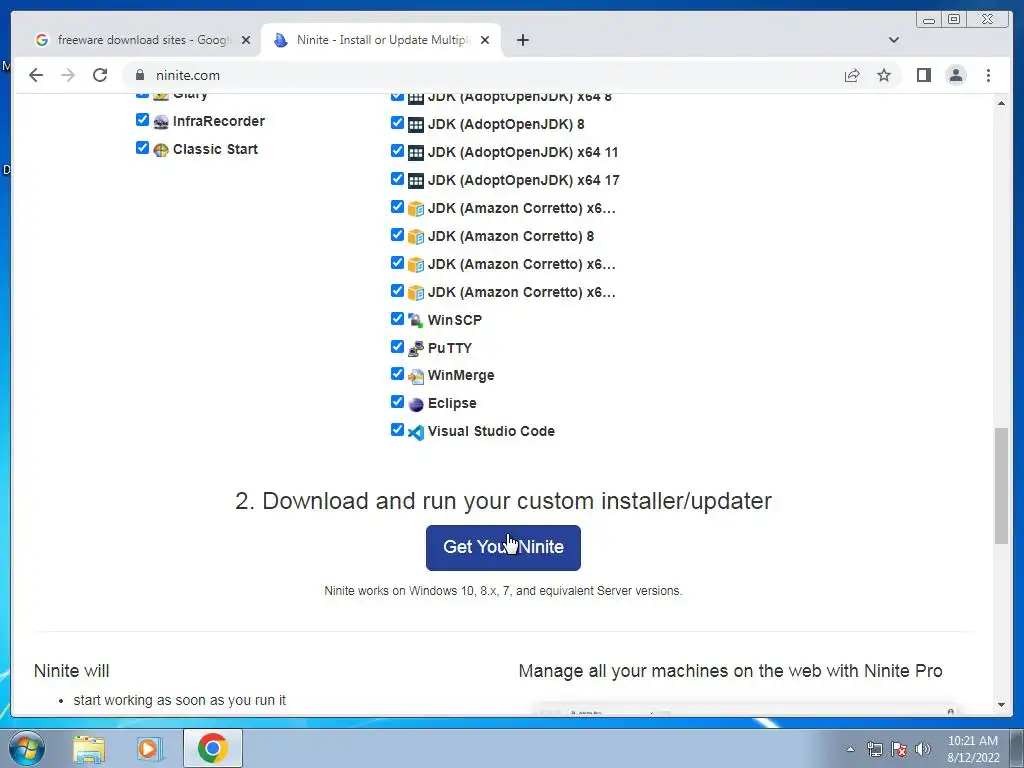The height and width of the screenshot is (768, 1024).
Task: Click the JDK (AdoptOpenJDK) x64 11 icon
Action: (x=415, y=153)
